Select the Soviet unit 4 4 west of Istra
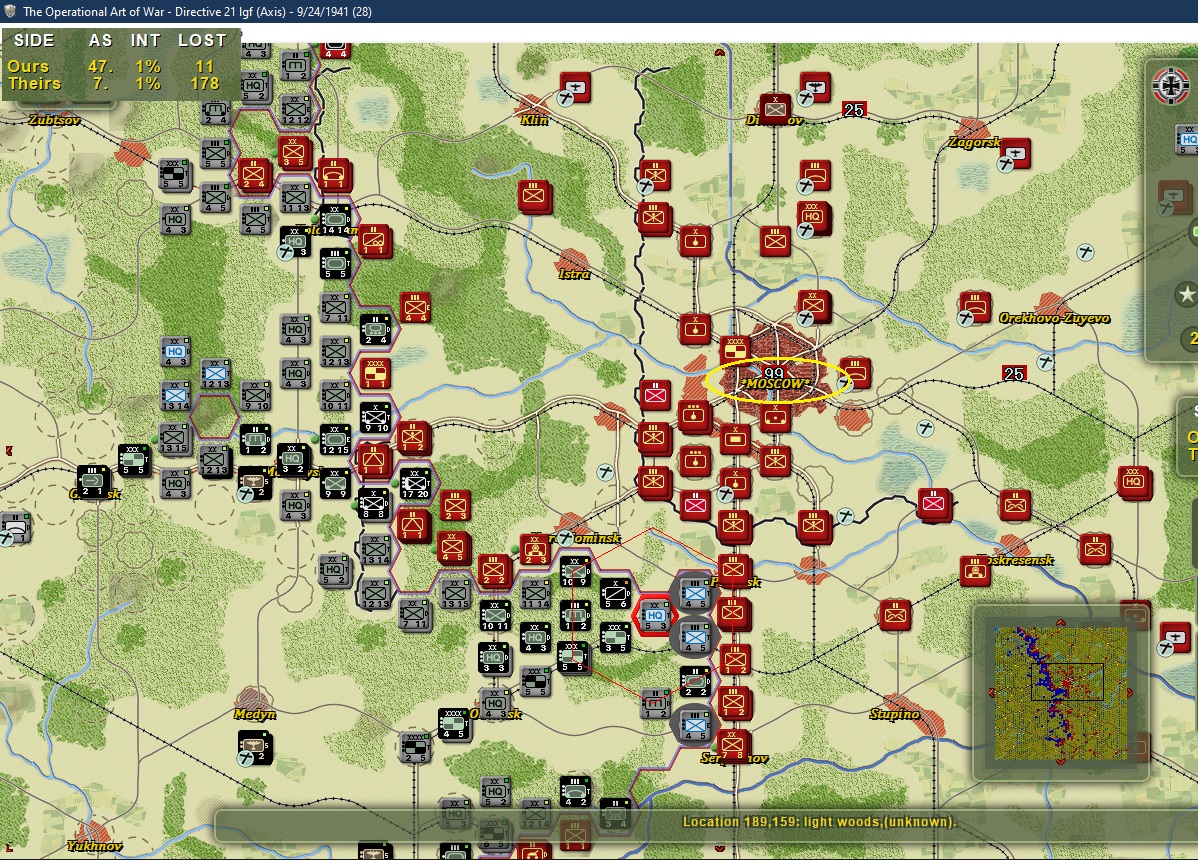 point(415,308)
